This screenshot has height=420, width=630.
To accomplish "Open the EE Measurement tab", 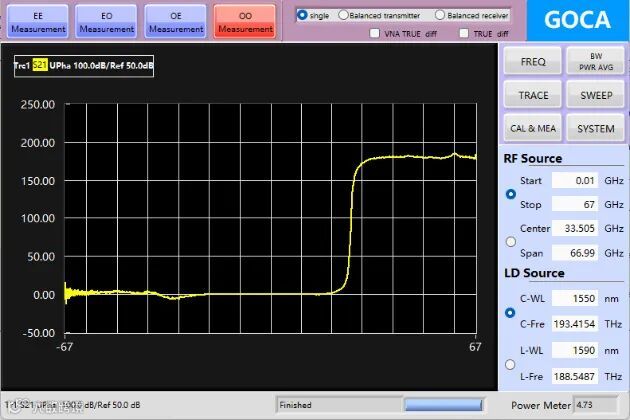I will (37, 22).
